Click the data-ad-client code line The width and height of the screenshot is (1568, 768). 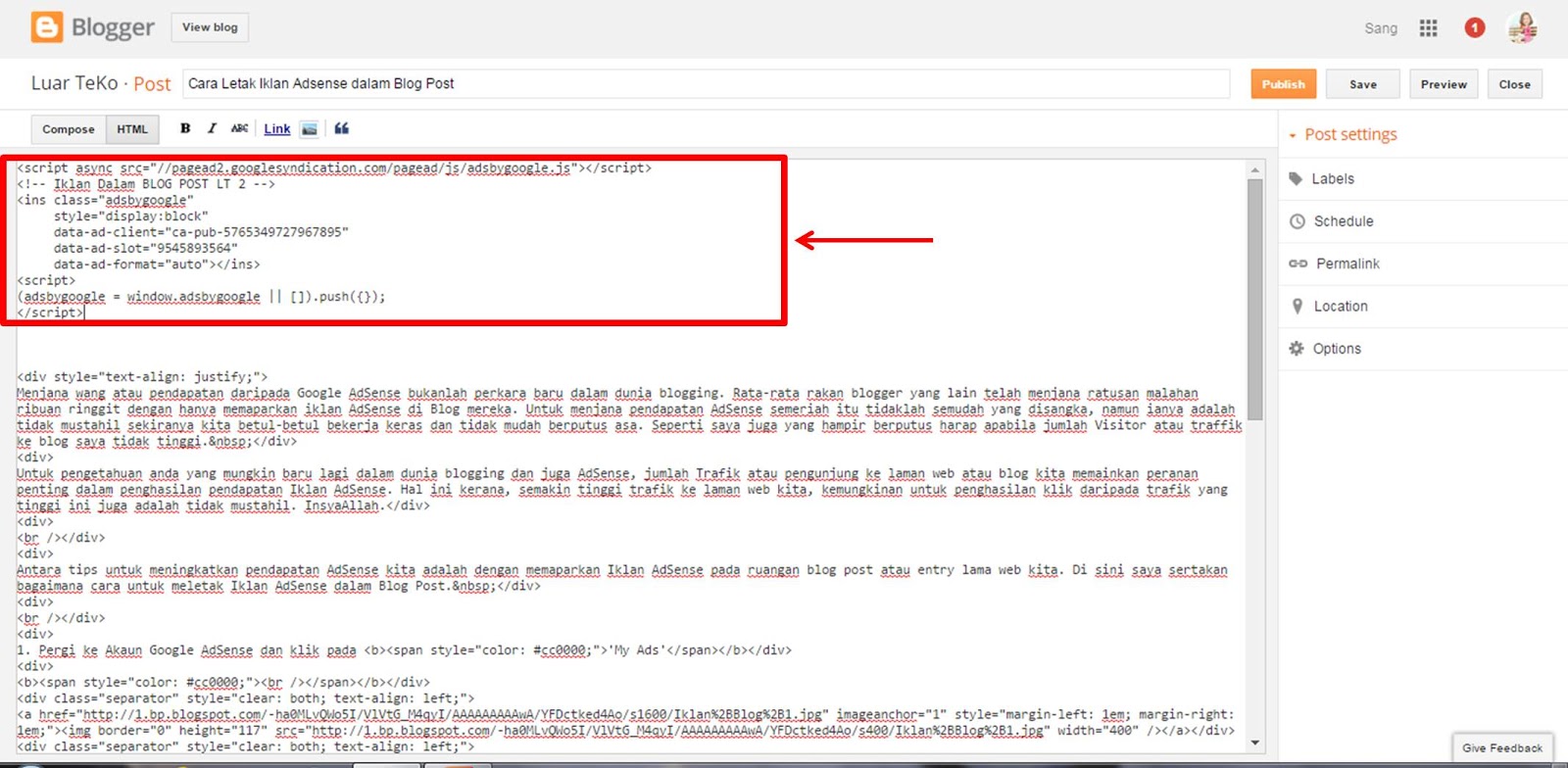(x=201, y=232)
